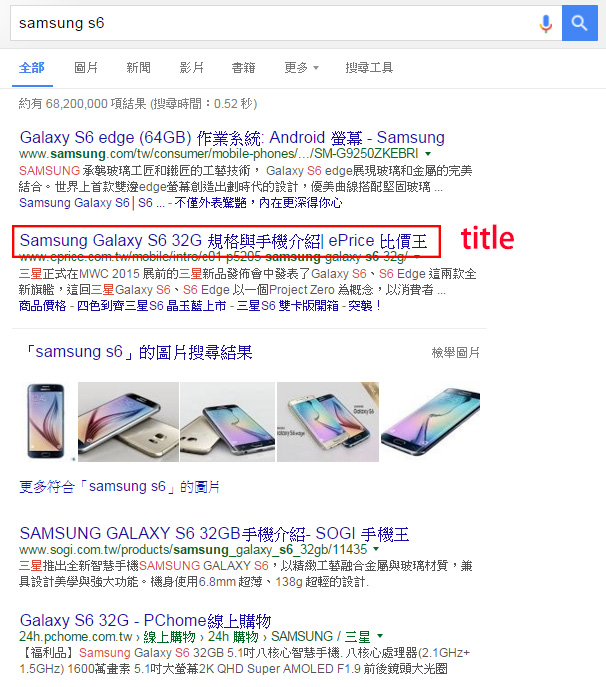This screenshot has height=687, width=606.
Task: Open the 書籍 tab
Action: 244,67
